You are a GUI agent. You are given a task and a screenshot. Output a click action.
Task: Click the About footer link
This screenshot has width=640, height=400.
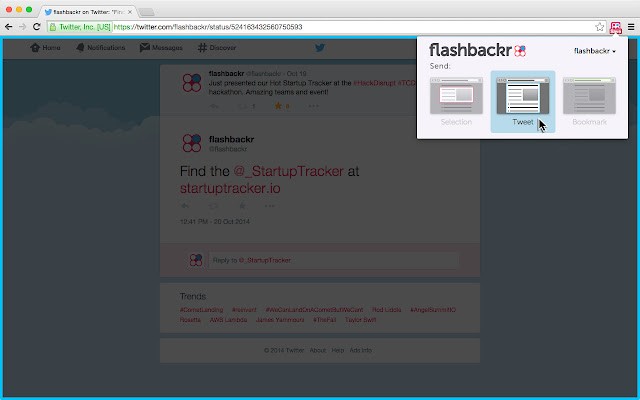(x=318, y=350)
